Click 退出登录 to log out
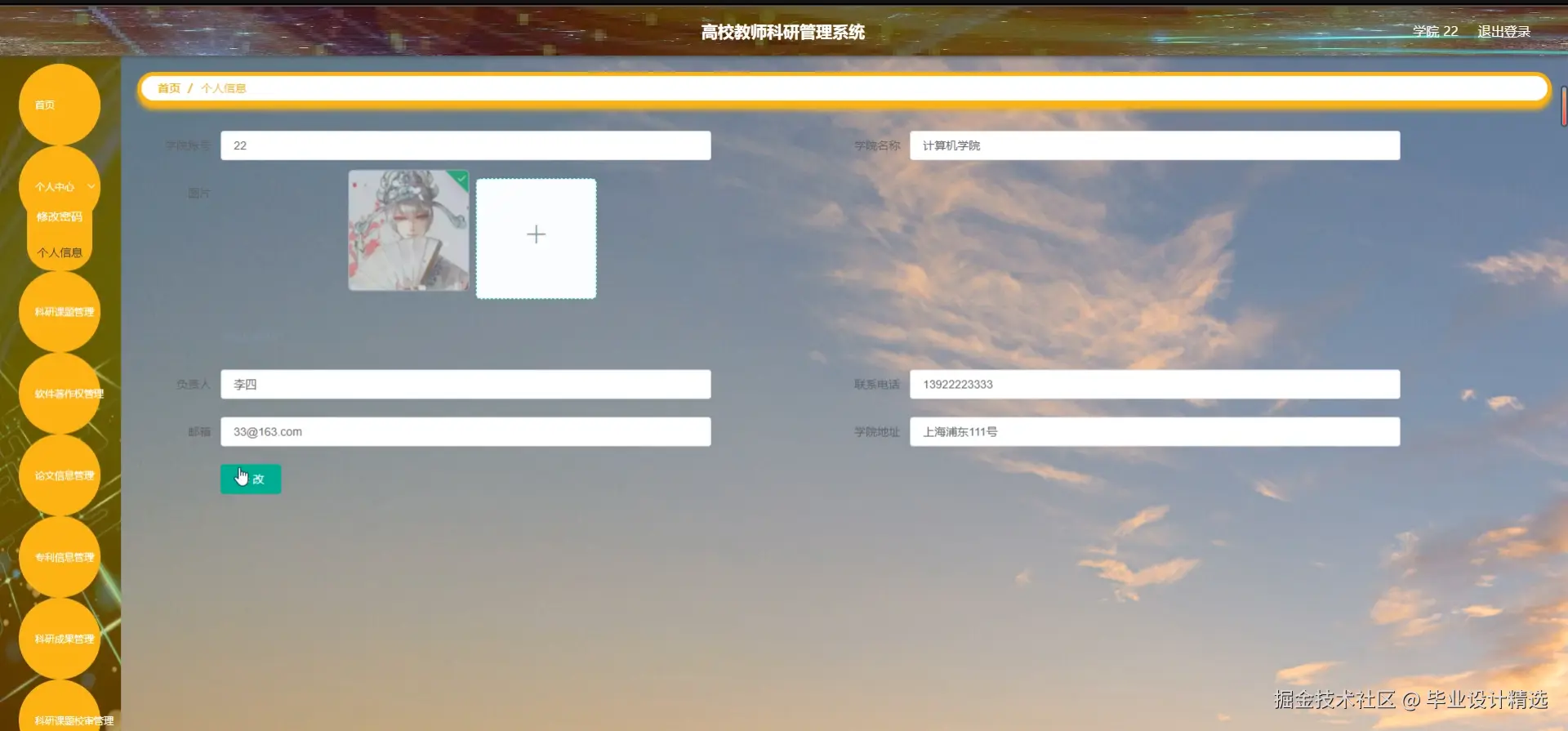1568x731 pixels. tap(1503, 31)
